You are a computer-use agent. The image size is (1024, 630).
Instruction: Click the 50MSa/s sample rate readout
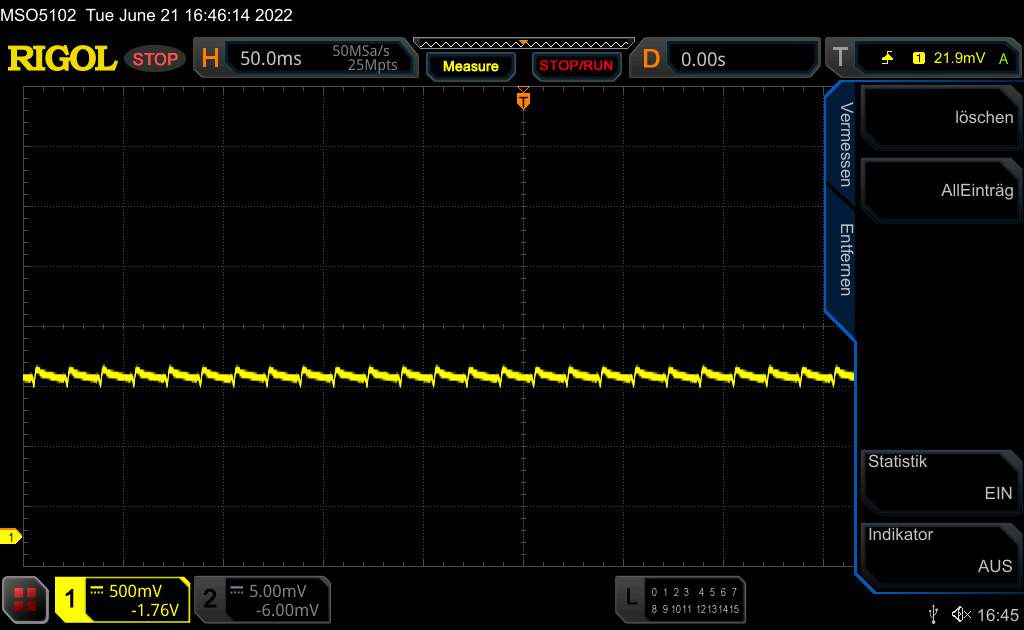[x=360, y=51]
